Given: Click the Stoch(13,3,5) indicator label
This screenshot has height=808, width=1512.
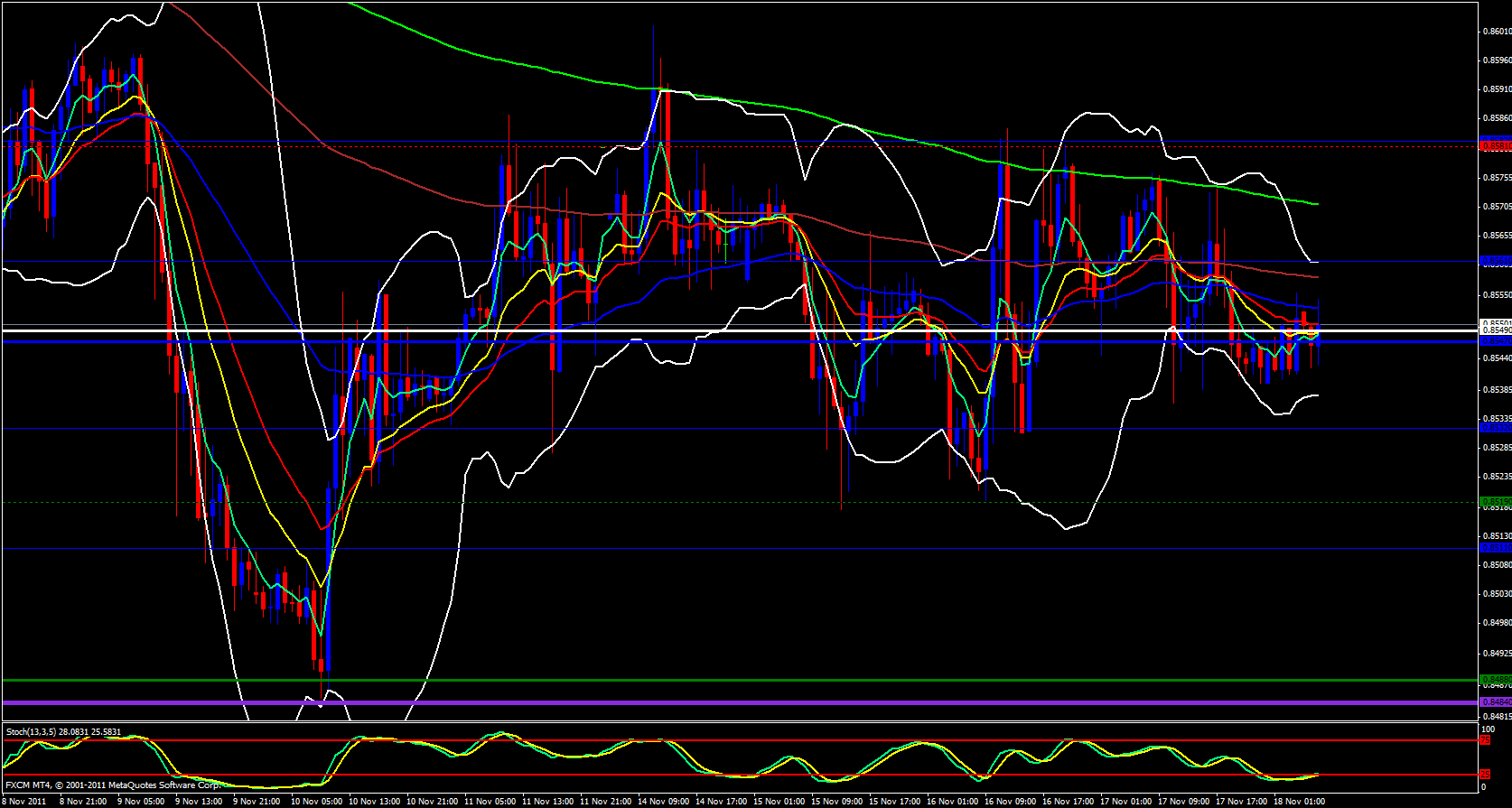Looking at the screenshot, I should [63, 731].
